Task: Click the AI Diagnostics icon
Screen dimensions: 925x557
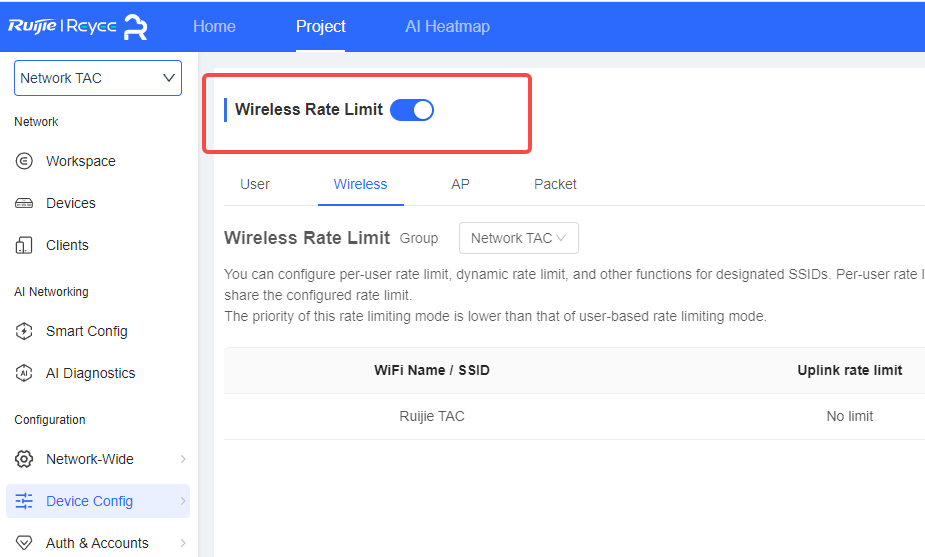Action: (25, 373)
